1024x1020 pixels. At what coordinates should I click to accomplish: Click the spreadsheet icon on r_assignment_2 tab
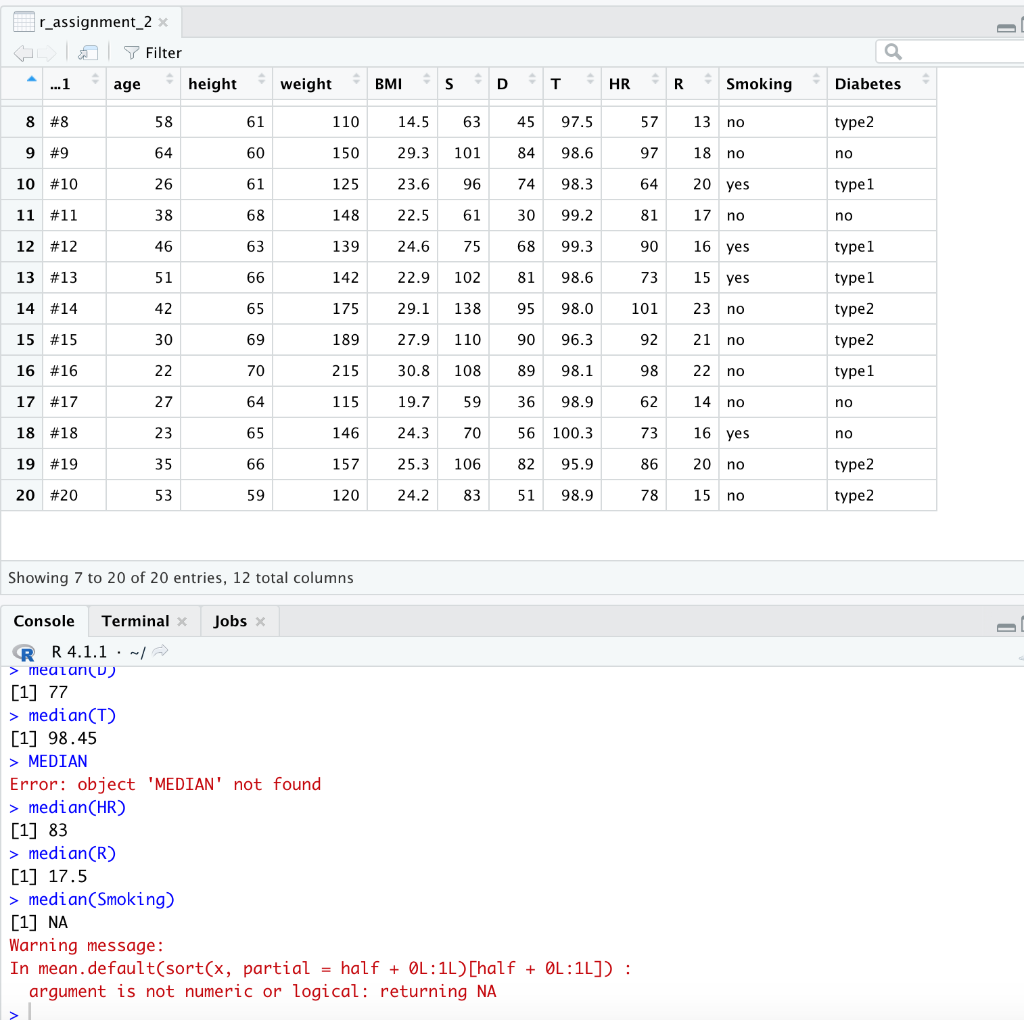(24, 20)
